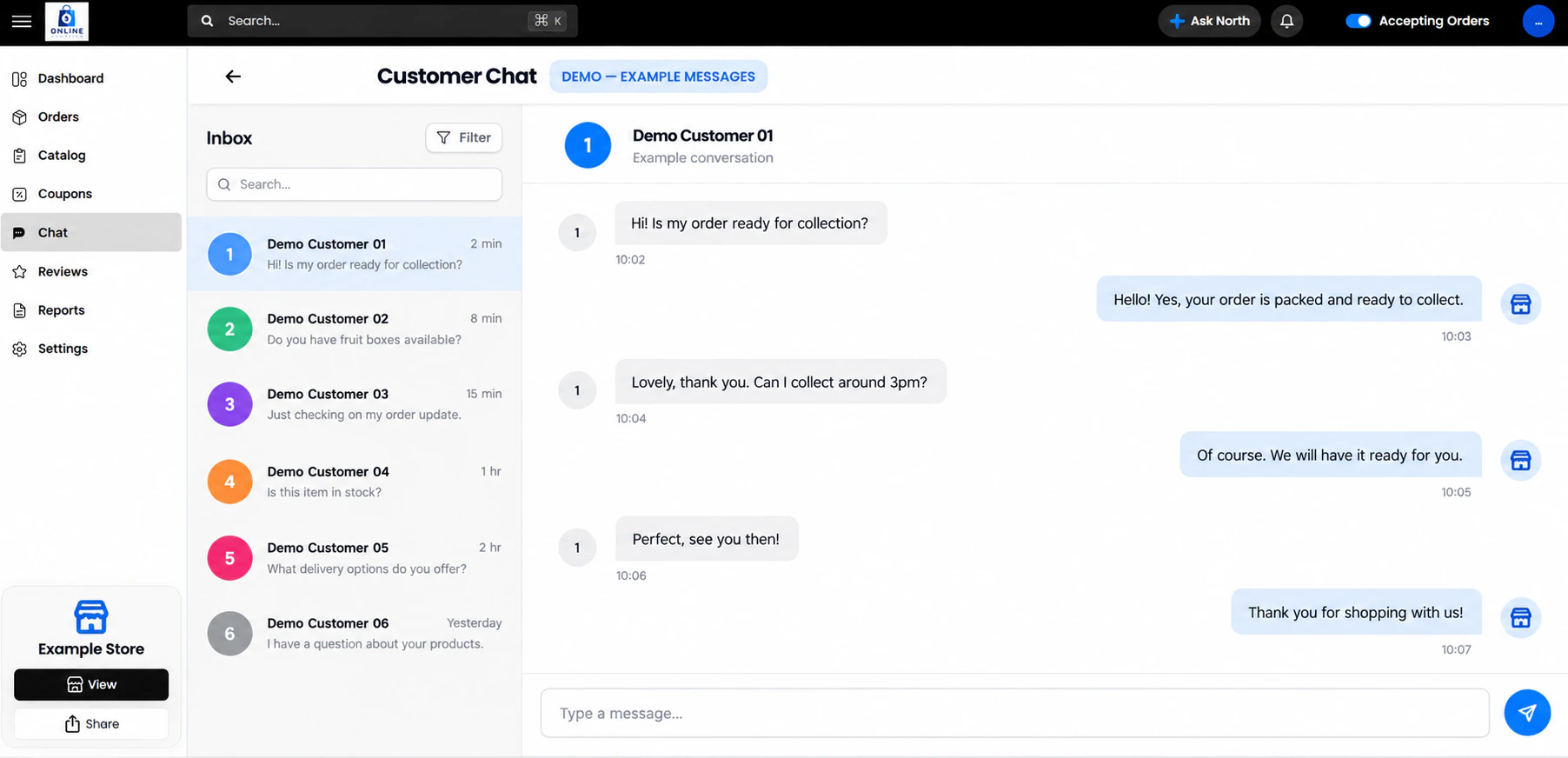Open Demo Customer 06 chat from Yesterday
The image size is (1568, 758).
click(355, 633)
